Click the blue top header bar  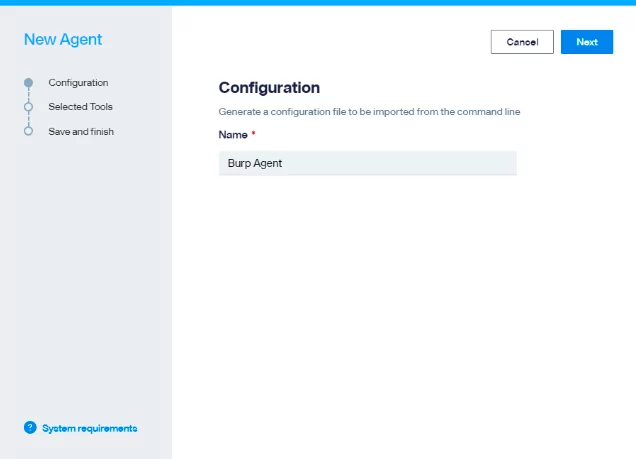[318, 3]
